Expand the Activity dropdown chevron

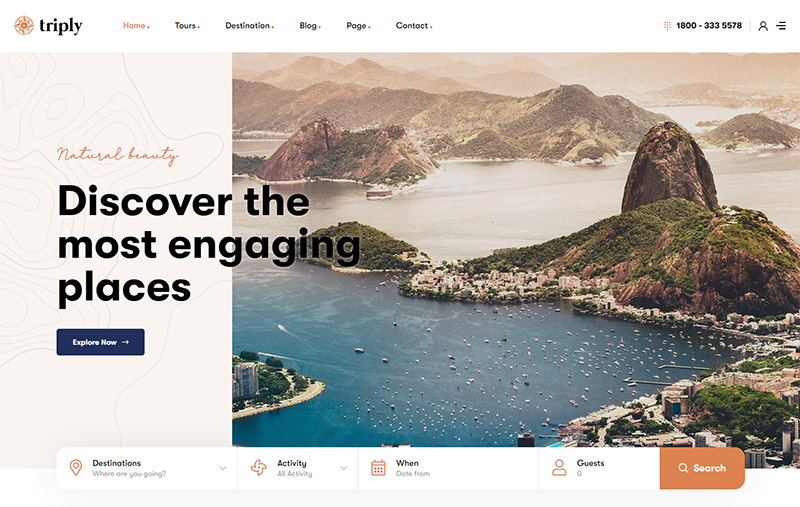[343, 468]
